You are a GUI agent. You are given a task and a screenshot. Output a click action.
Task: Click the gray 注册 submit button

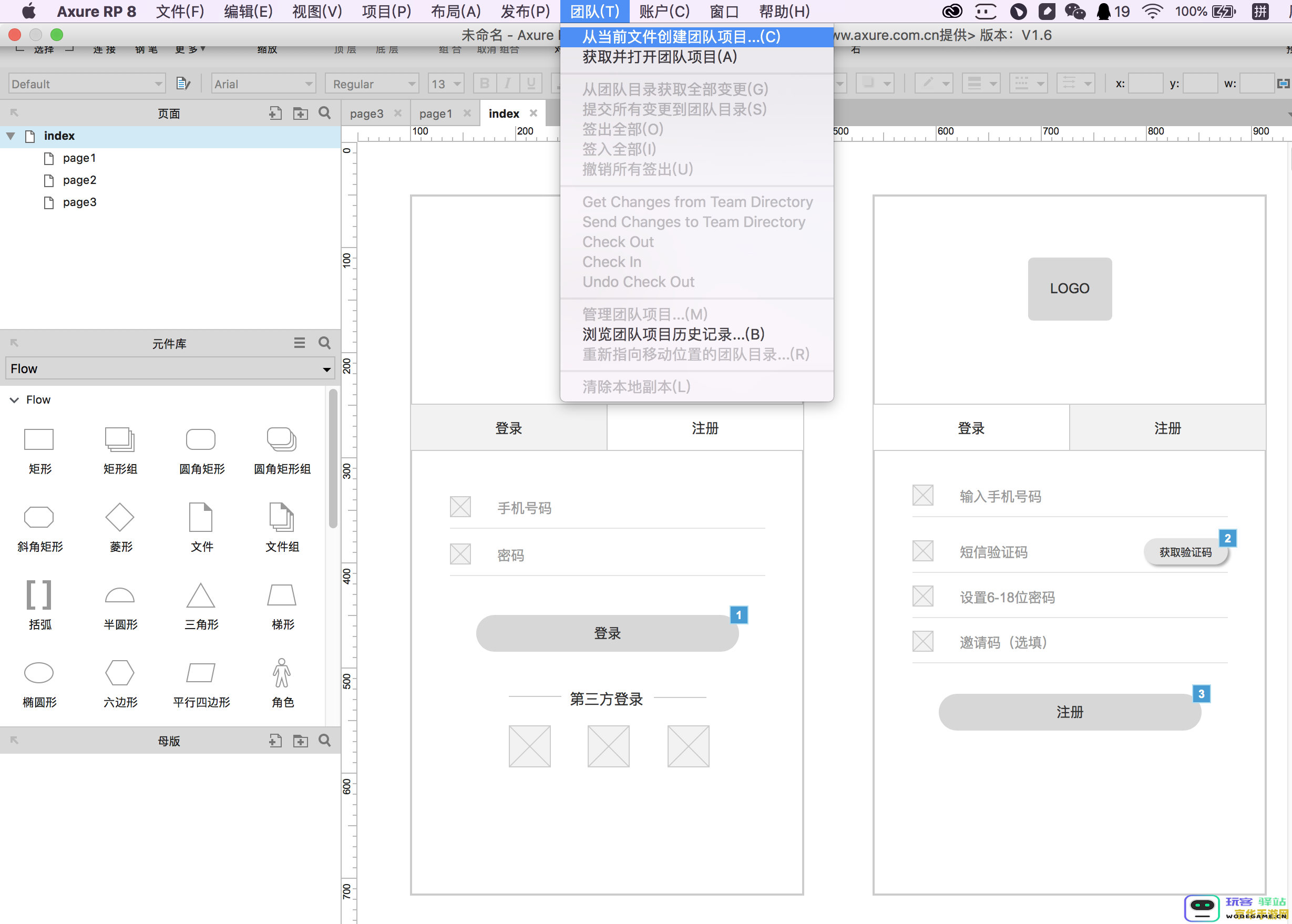(1070, 712)
